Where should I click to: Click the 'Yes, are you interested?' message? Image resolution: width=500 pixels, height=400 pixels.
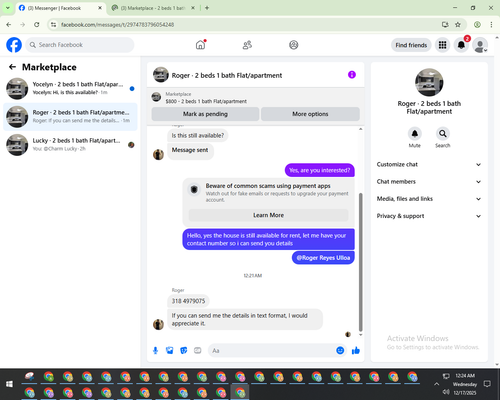pos(320,170)
